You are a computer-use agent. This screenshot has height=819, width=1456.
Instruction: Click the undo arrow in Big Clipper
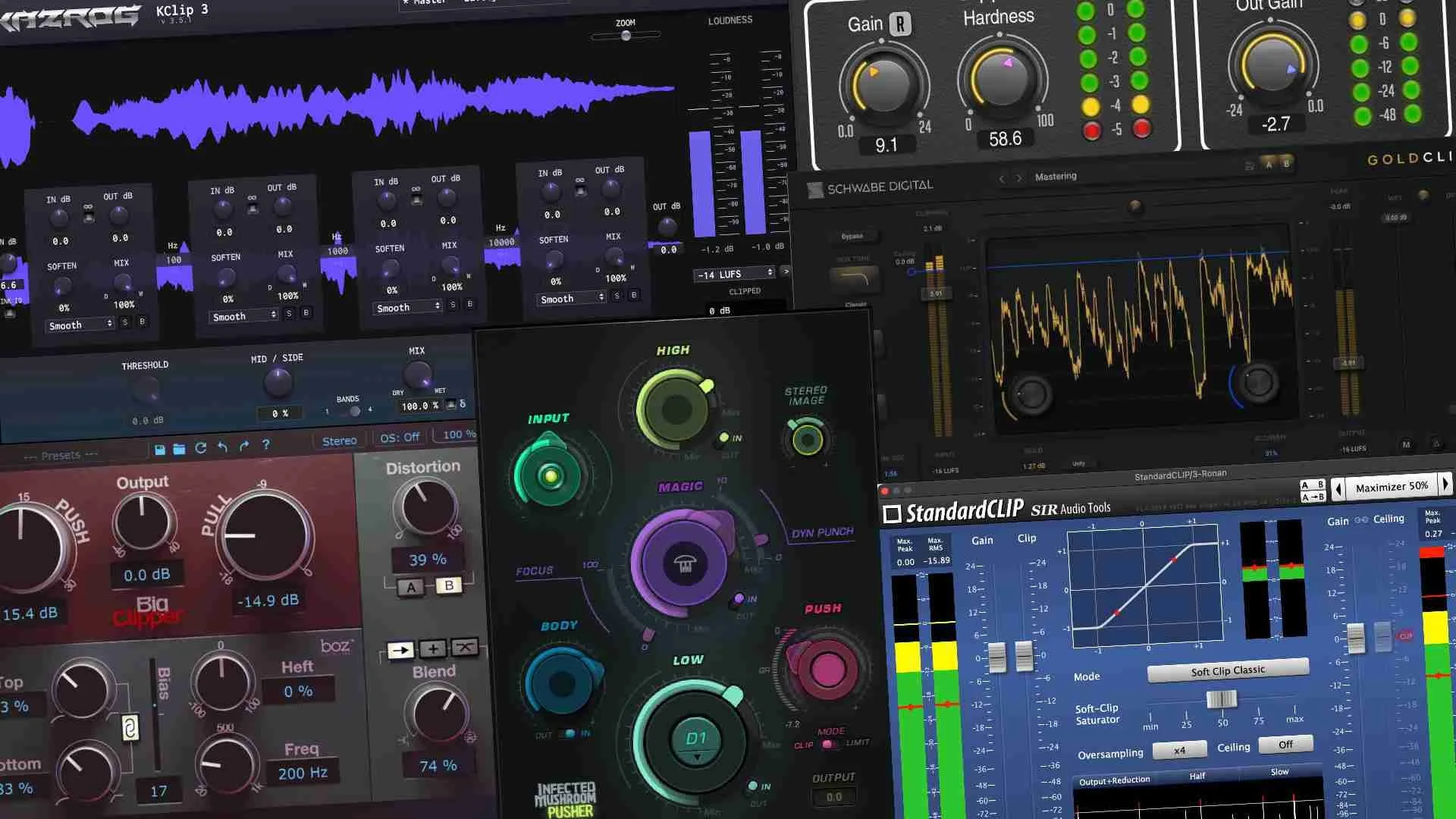coord(222,447)
